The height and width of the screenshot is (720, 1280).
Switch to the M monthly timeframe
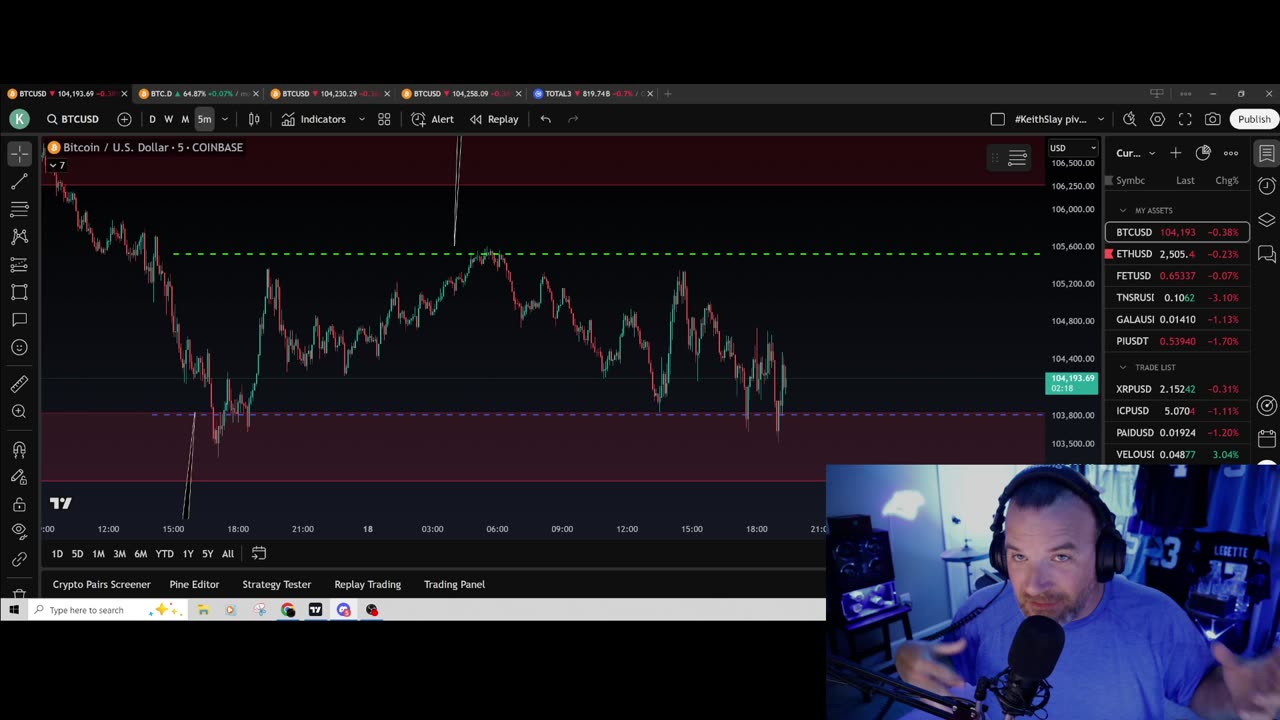[185, 119]
